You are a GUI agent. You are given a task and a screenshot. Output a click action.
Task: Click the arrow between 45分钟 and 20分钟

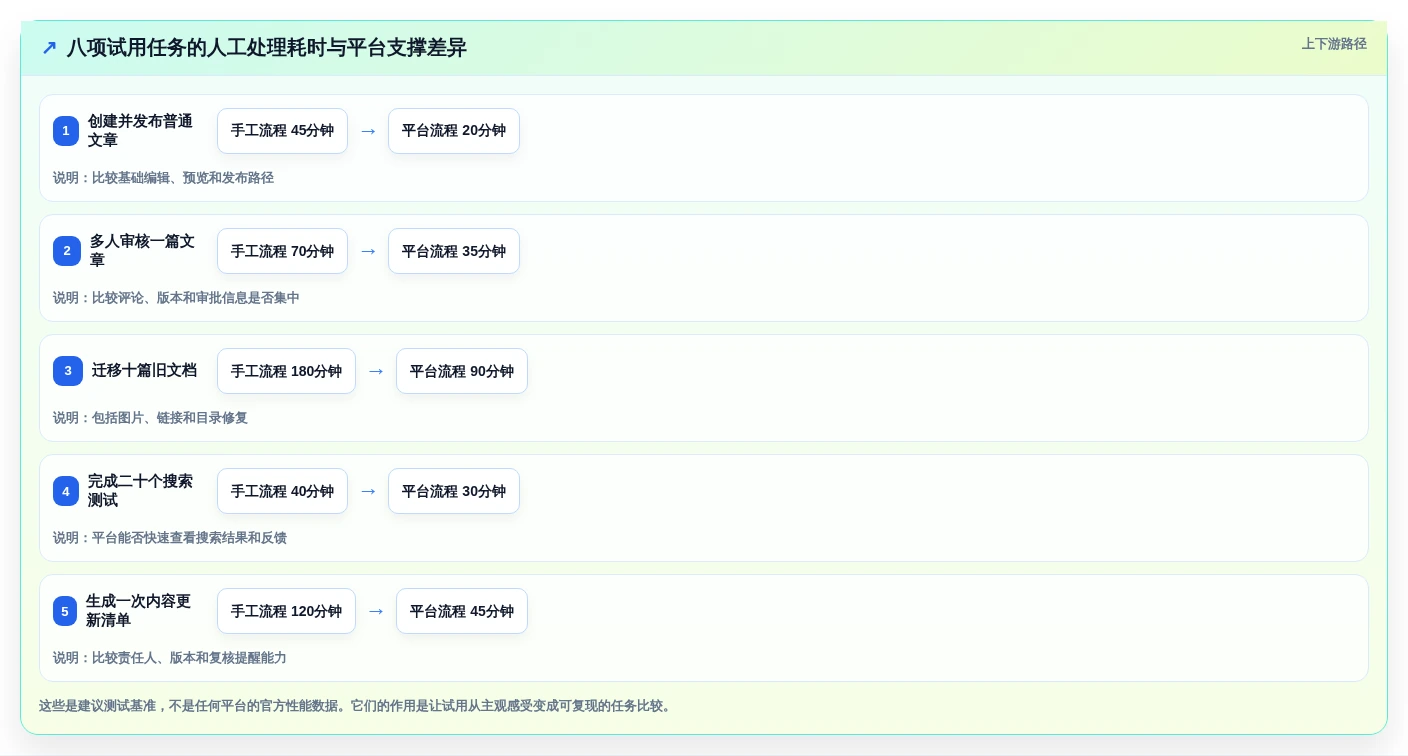coord(368,131)
